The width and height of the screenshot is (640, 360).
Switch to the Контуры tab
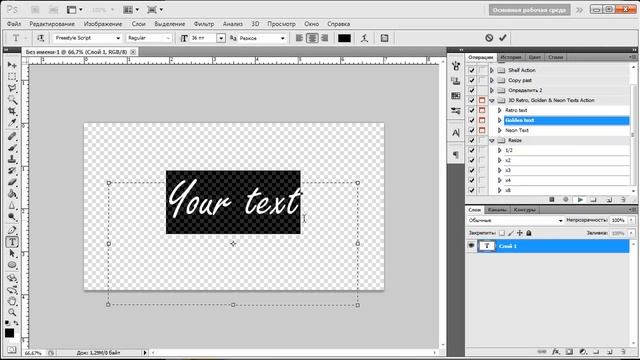524,210
